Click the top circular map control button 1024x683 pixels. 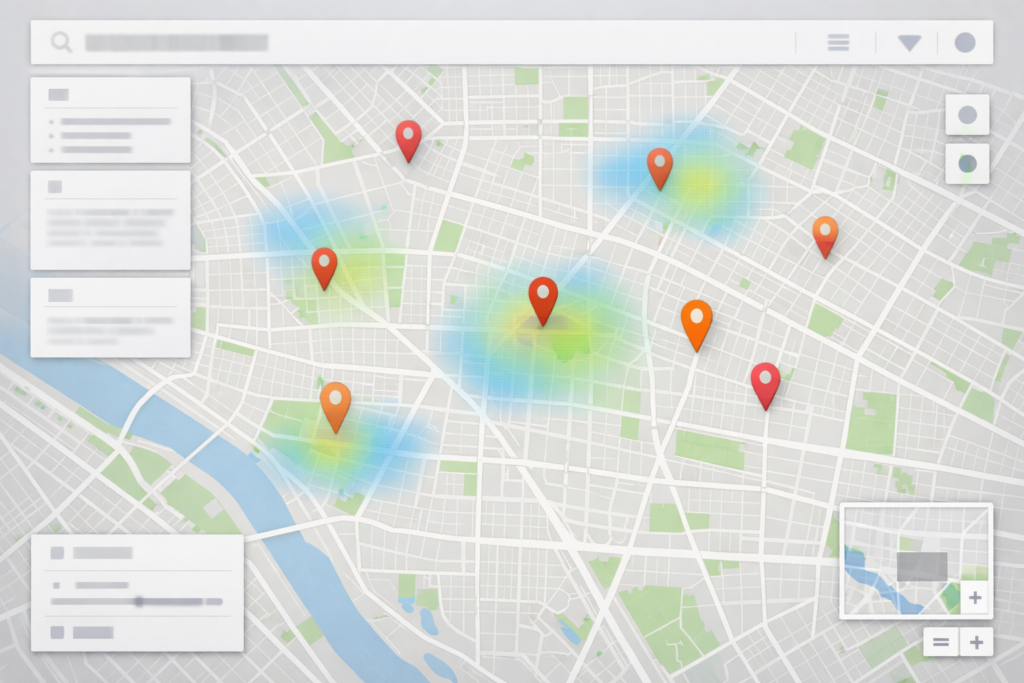[x=967, y=113]
